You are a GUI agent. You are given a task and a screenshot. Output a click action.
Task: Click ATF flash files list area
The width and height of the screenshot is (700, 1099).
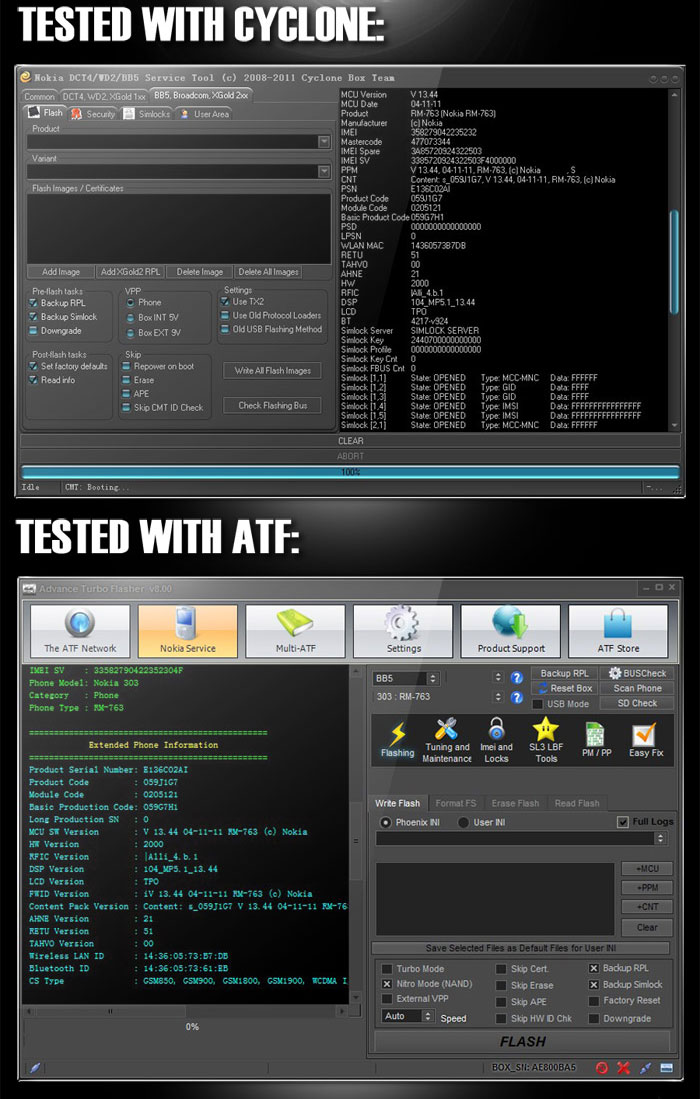495,899
